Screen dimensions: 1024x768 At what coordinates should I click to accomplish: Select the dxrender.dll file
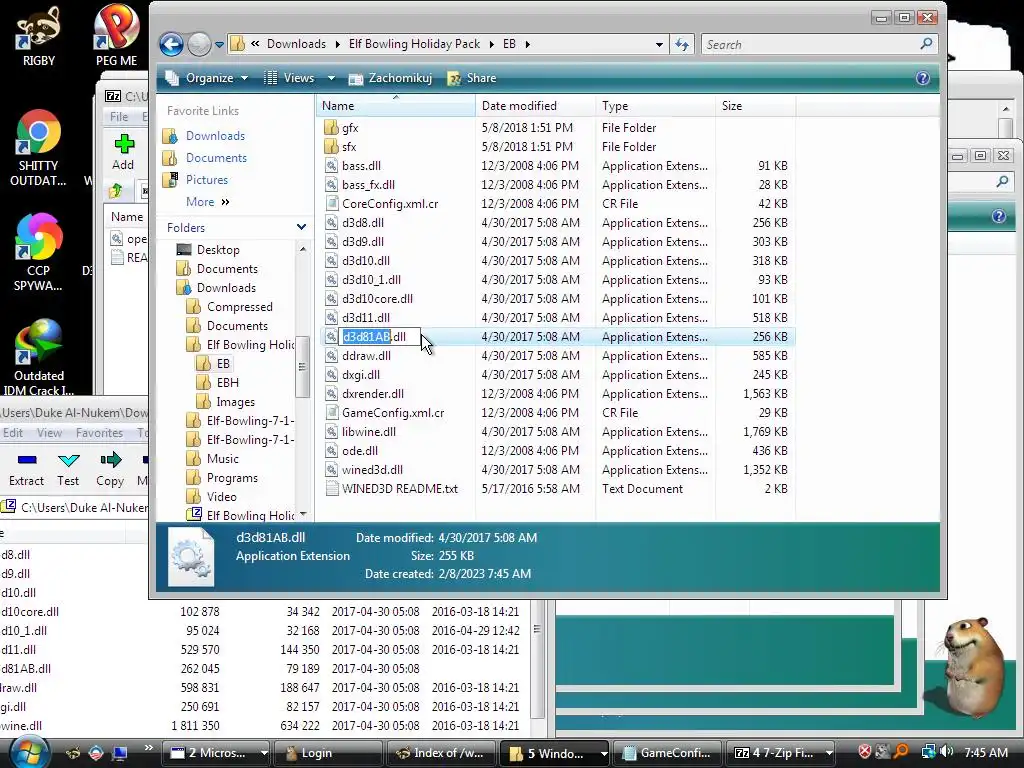[x=373, y=394]
